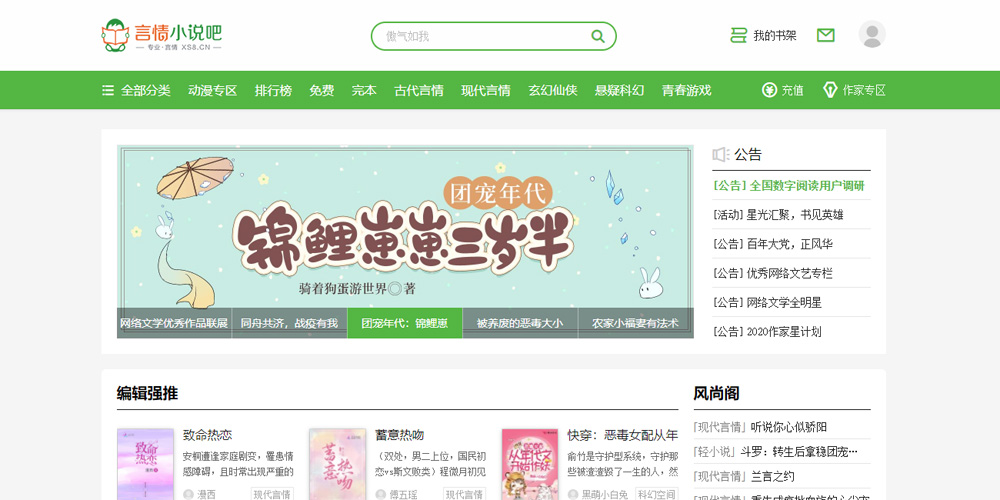Switch banner to 同舟共济，战疫有我 tab
Image resolution: width=1000 pixels, height=500 pixels.
290,323
